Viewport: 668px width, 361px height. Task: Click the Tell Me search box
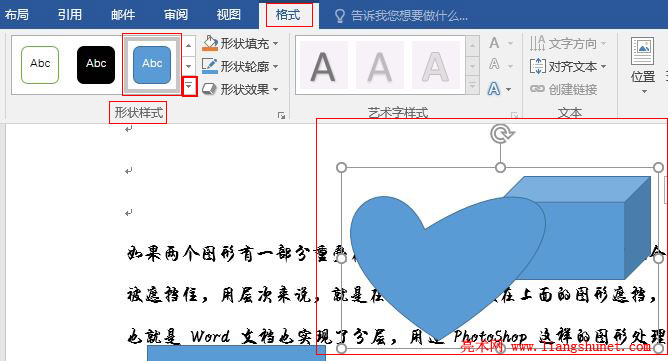(x=409, y=16)
